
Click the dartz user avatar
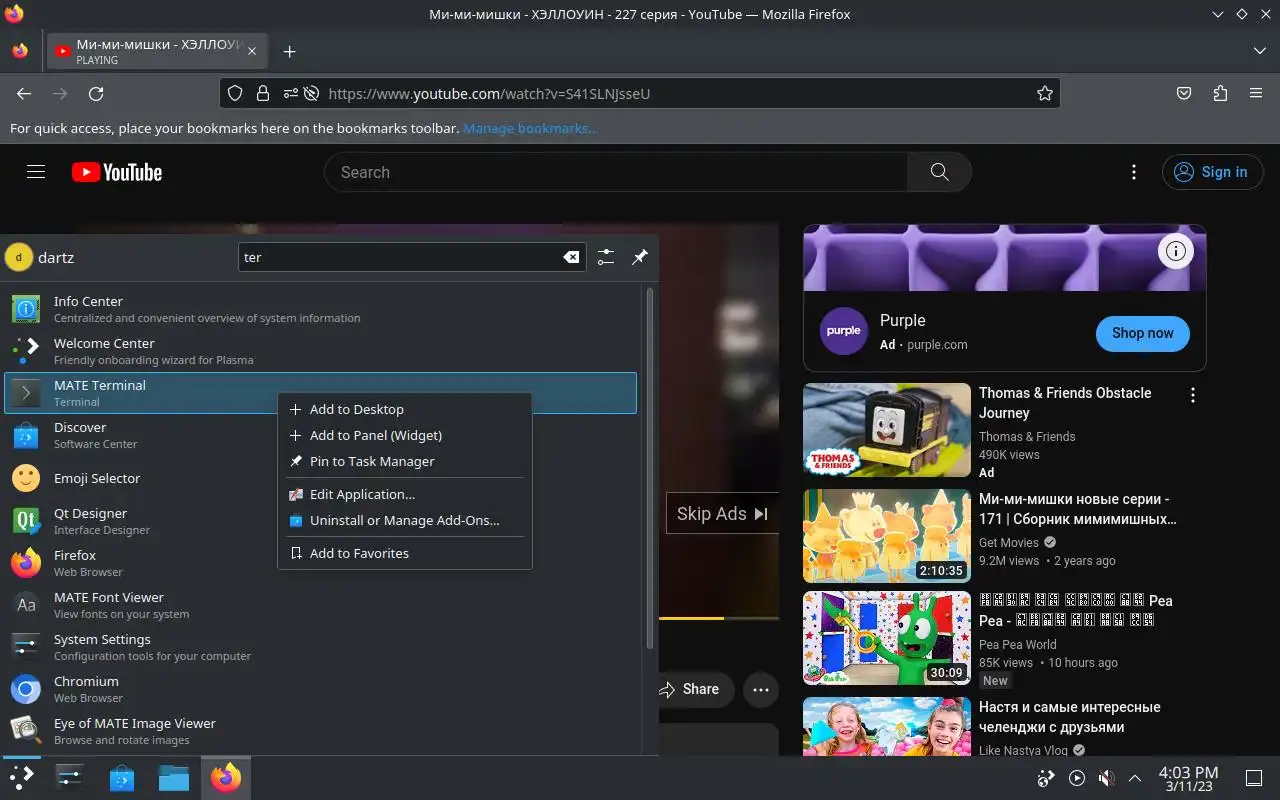(x=19, y=257)
